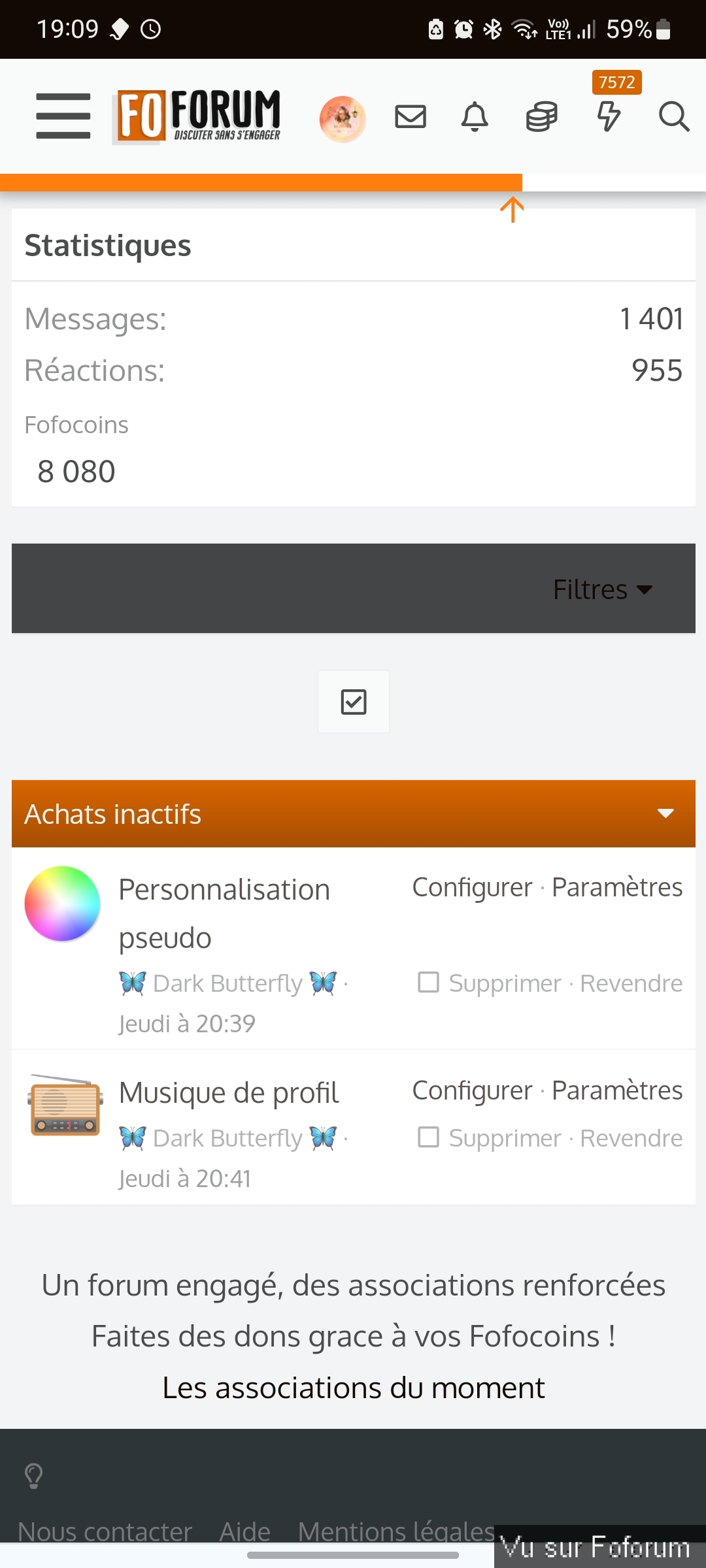Tap the lightbulb style icon in footer
The width and height of the screenshot is (706, 1568).
click(34, 1475)
